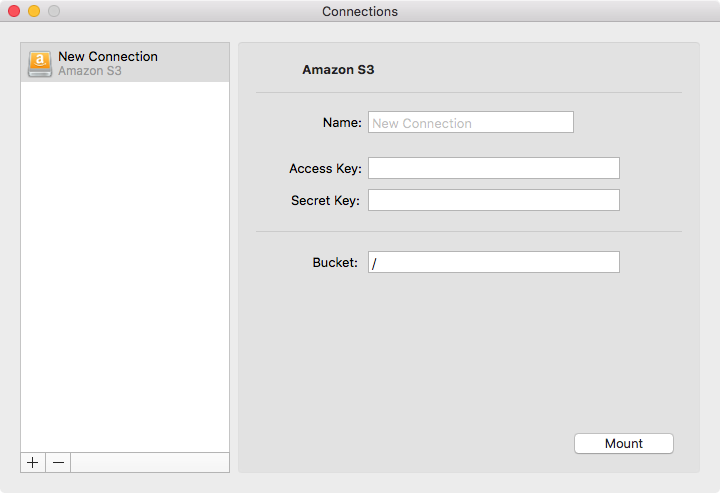Click the Name: label

342,123
